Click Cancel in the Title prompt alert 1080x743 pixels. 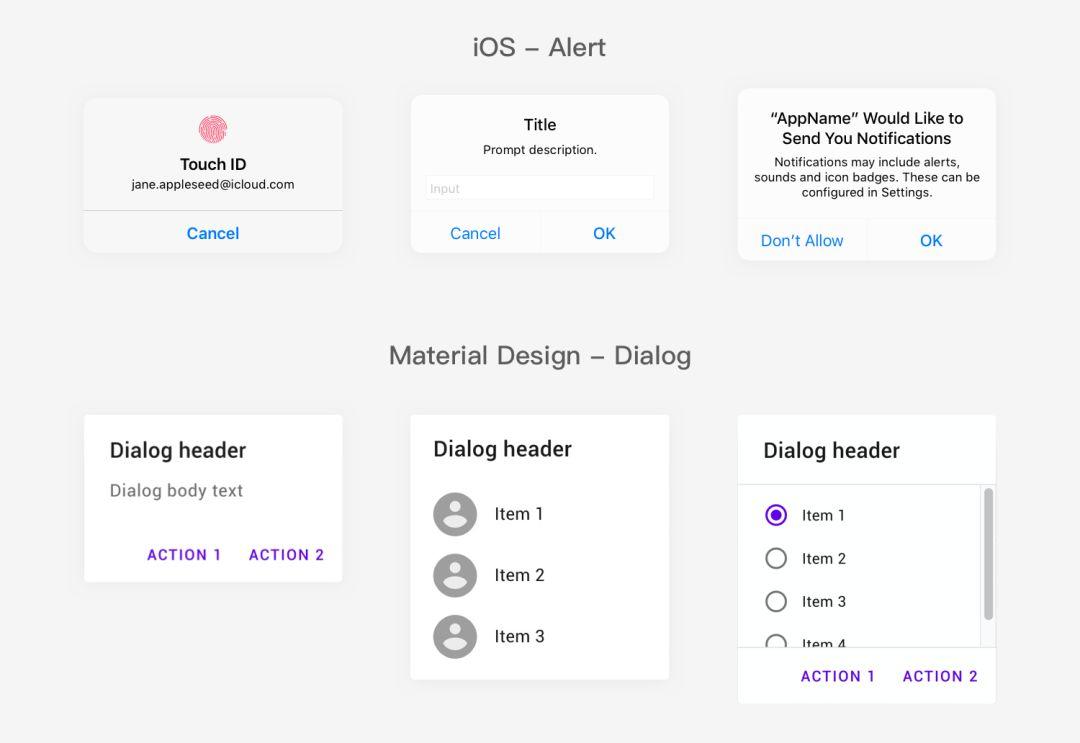(475, 233)
